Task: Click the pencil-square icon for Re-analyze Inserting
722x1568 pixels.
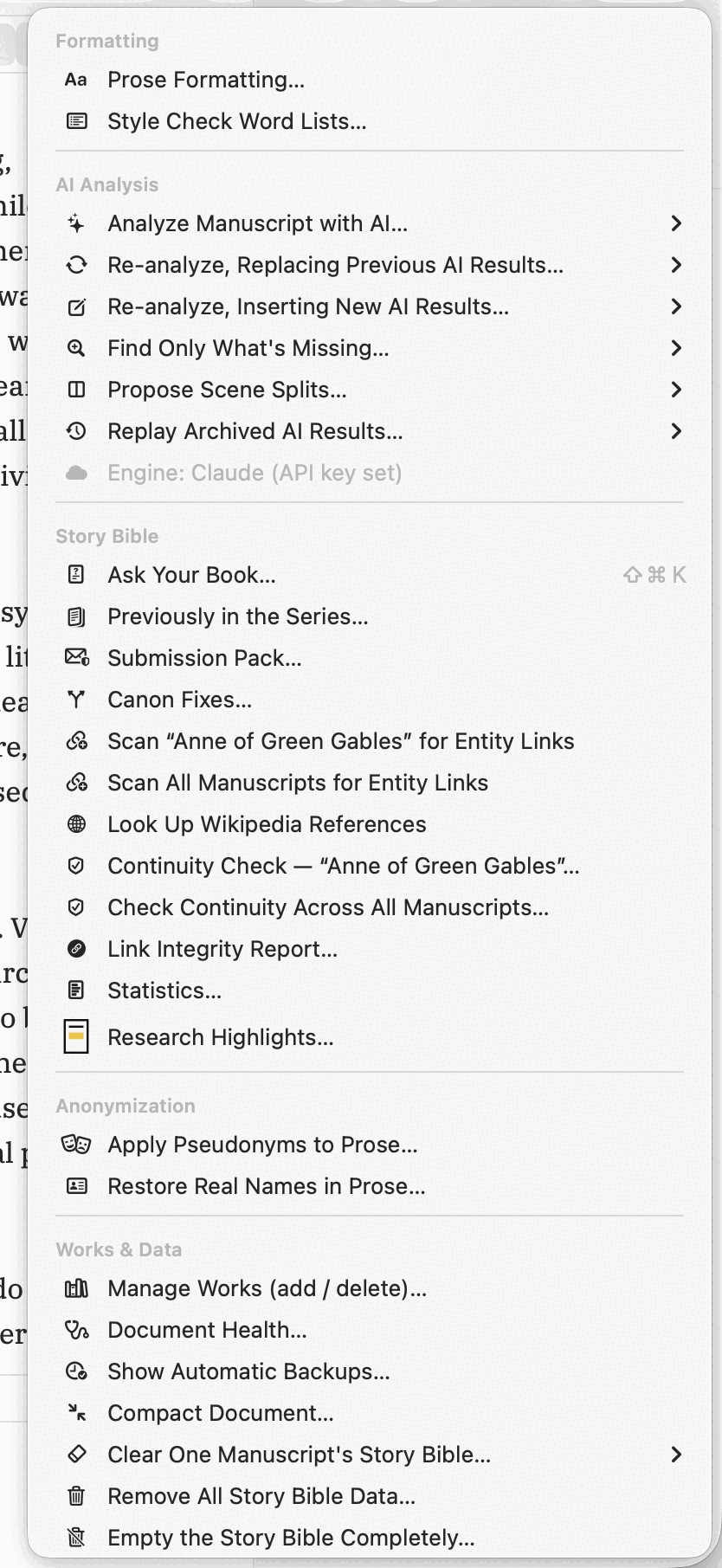Action: coord(76,307)
